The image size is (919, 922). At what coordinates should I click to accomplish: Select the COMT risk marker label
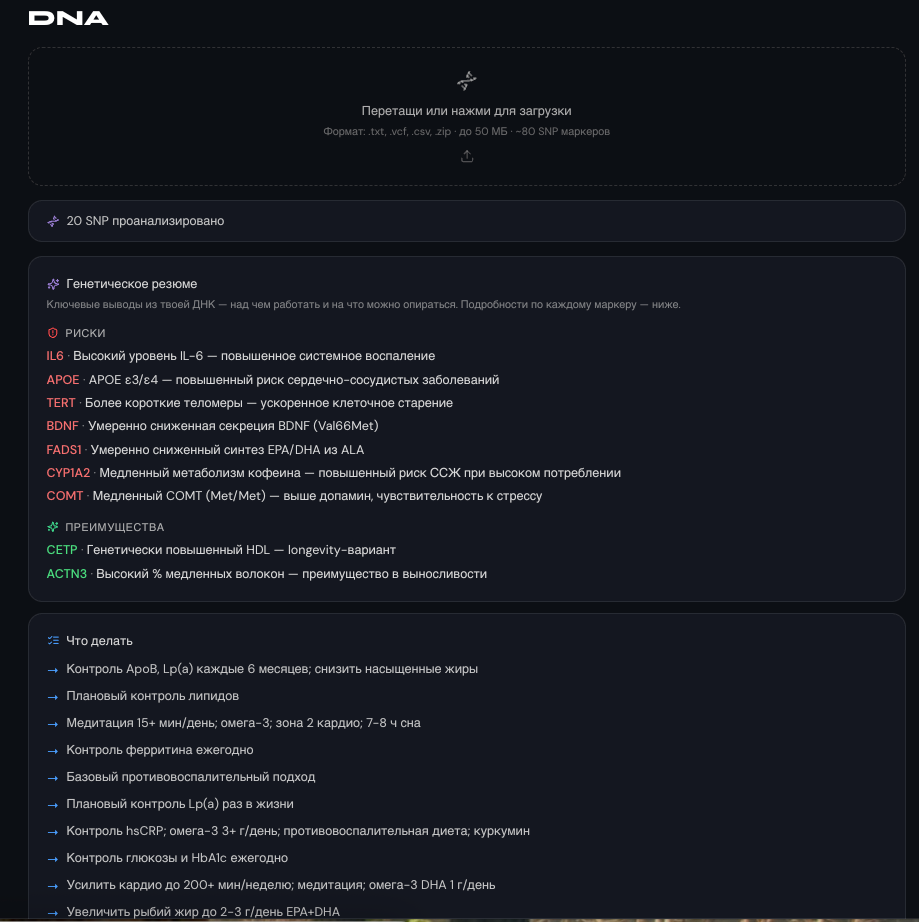tap(65, 496)
